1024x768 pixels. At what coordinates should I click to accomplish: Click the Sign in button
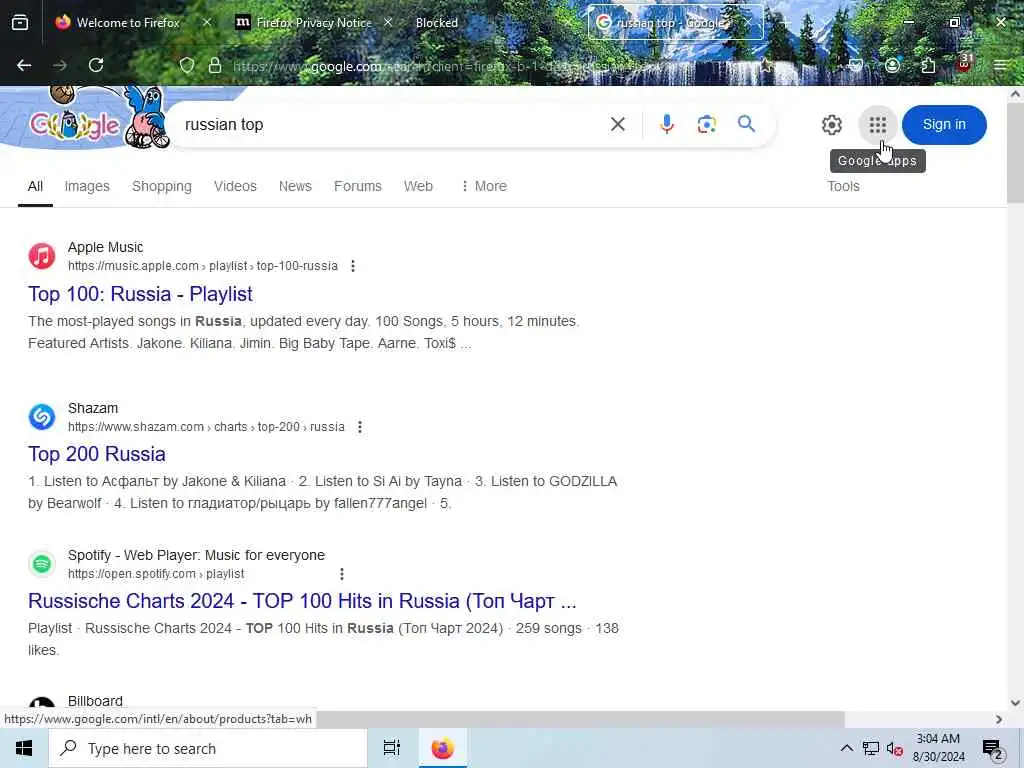pos(944,125)
